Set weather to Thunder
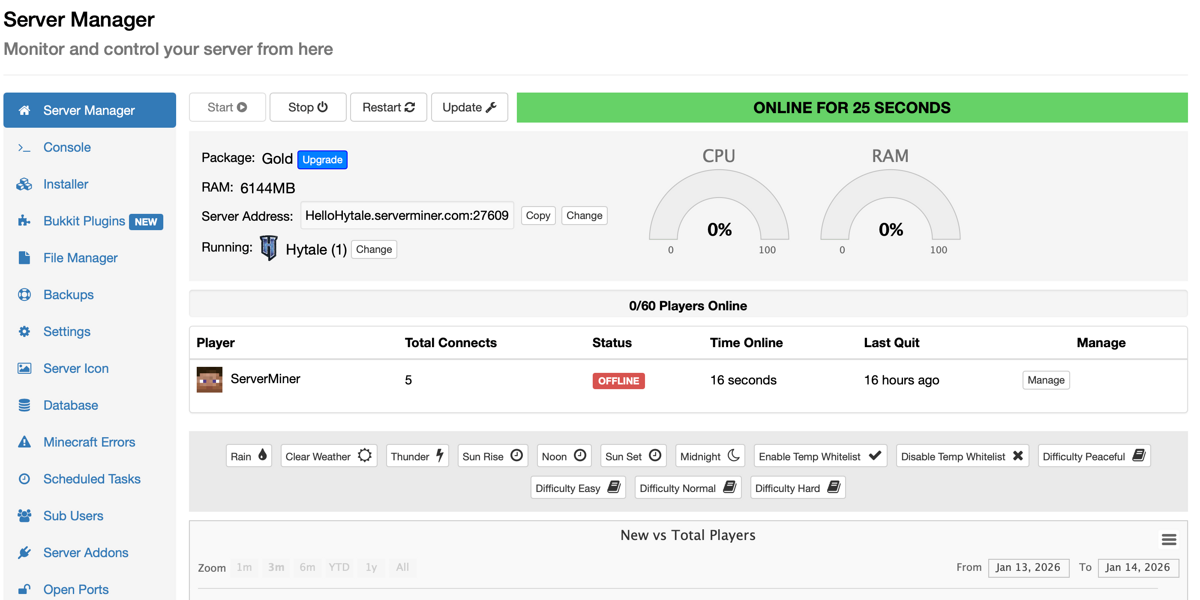 click(417, 456)
